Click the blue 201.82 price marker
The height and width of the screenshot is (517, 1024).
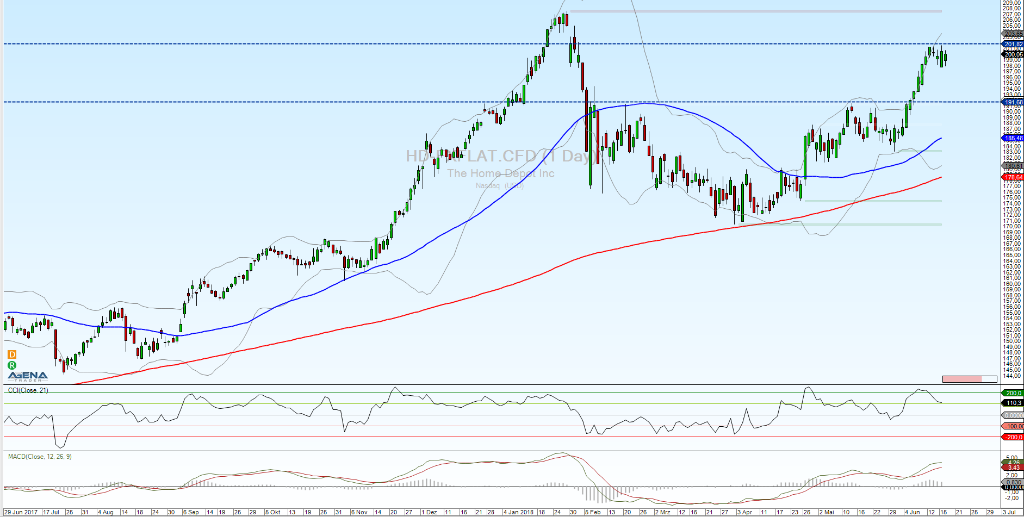[1013, 44]
